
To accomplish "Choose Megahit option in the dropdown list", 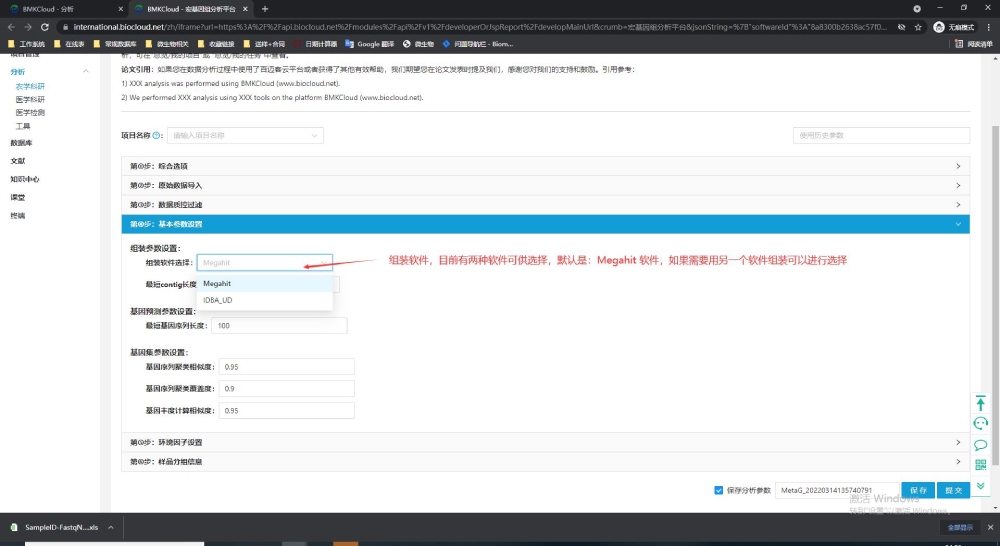I will point(217,283).
